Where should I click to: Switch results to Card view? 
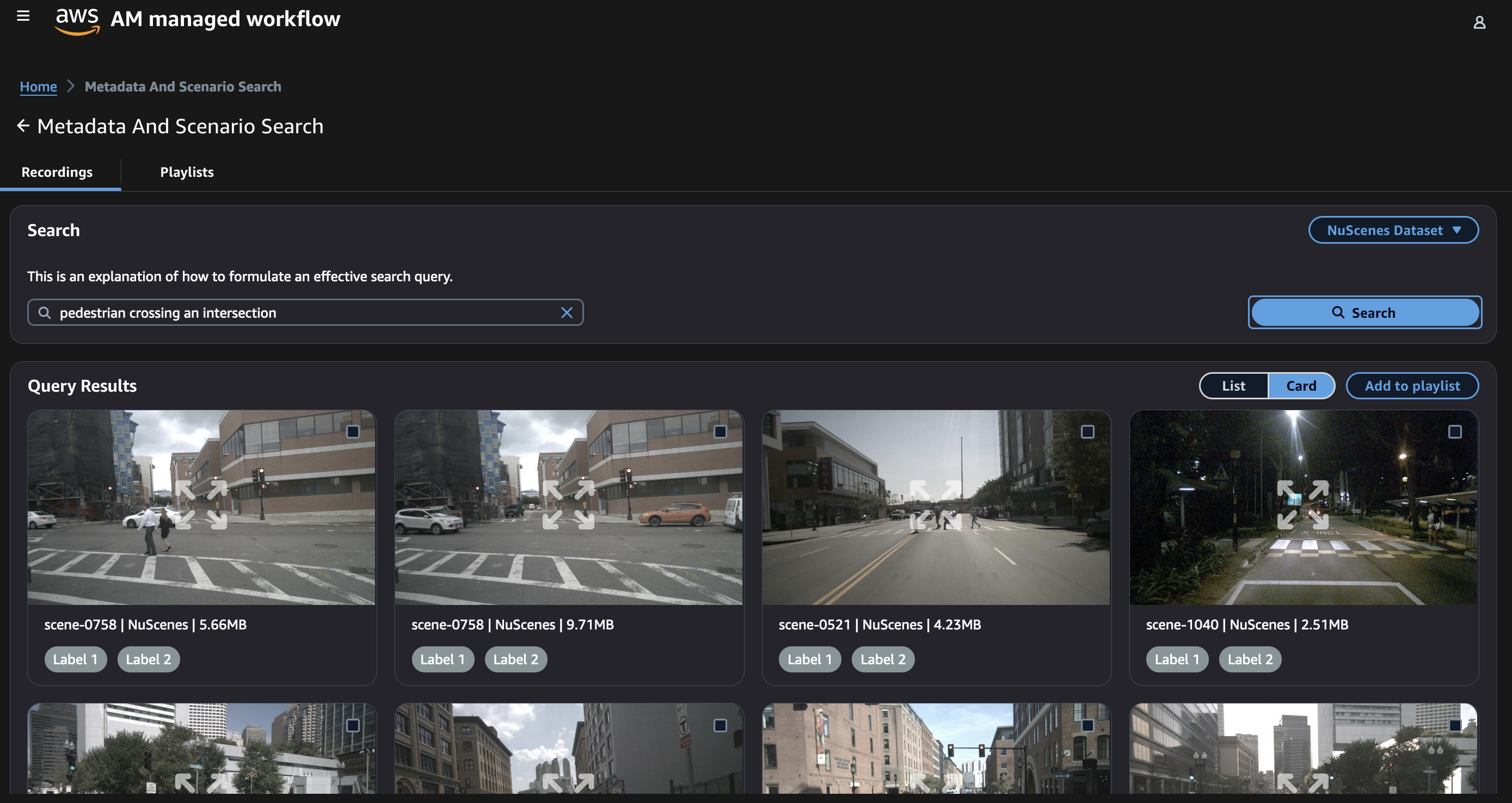(x=1301, y=386)
